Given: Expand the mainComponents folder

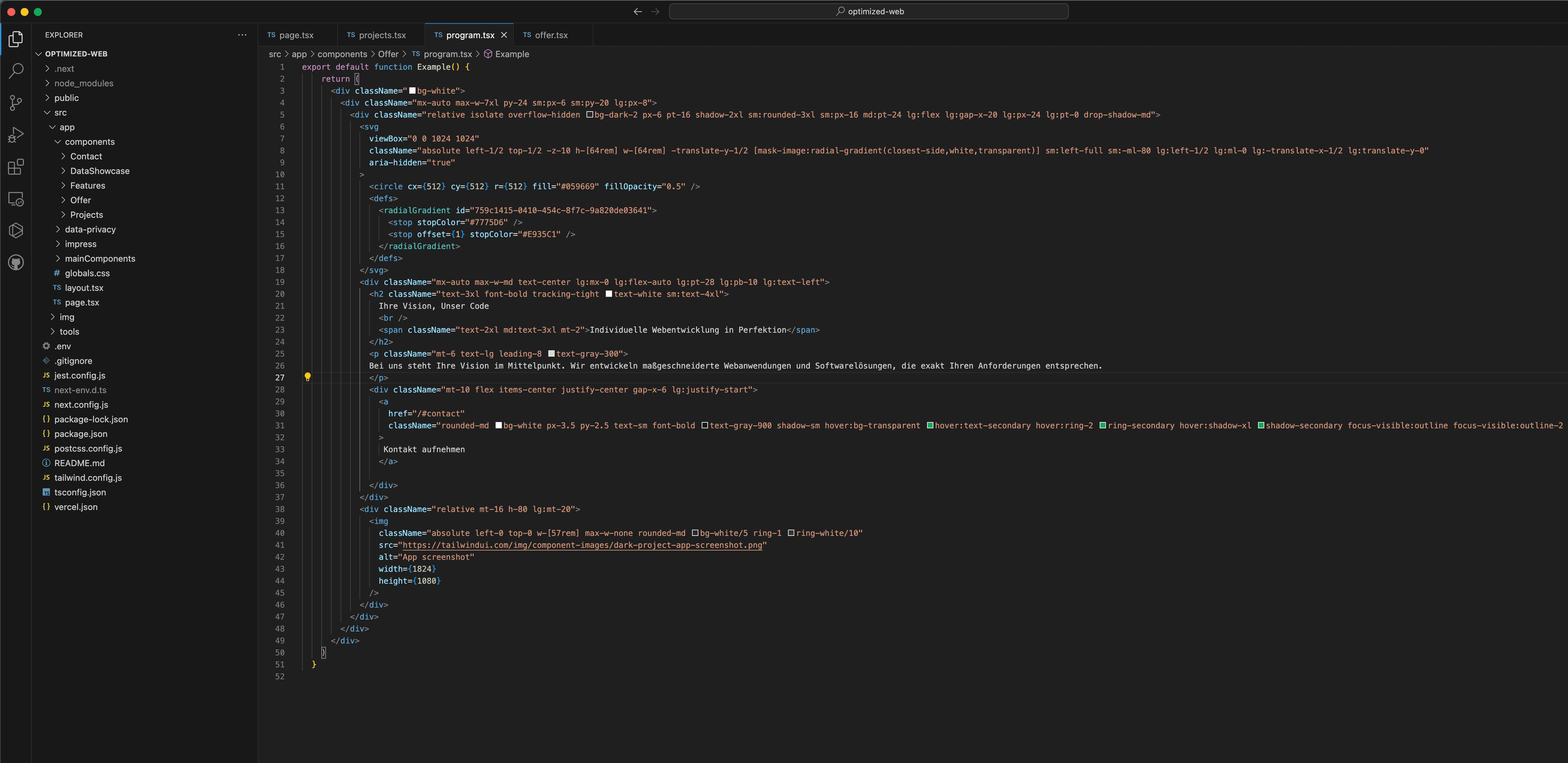Looking at the screenshot, I should (x=144, y=259).
